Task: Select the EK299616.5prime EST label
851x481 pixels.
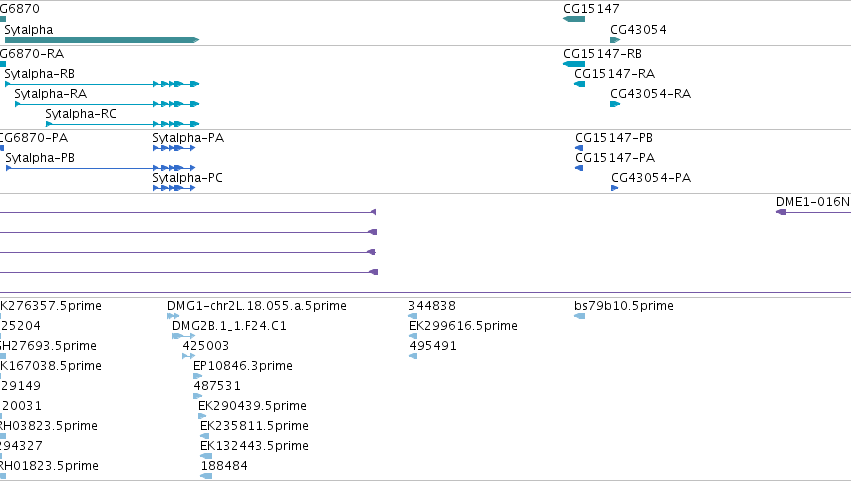Action: click(x=463, y=326)
